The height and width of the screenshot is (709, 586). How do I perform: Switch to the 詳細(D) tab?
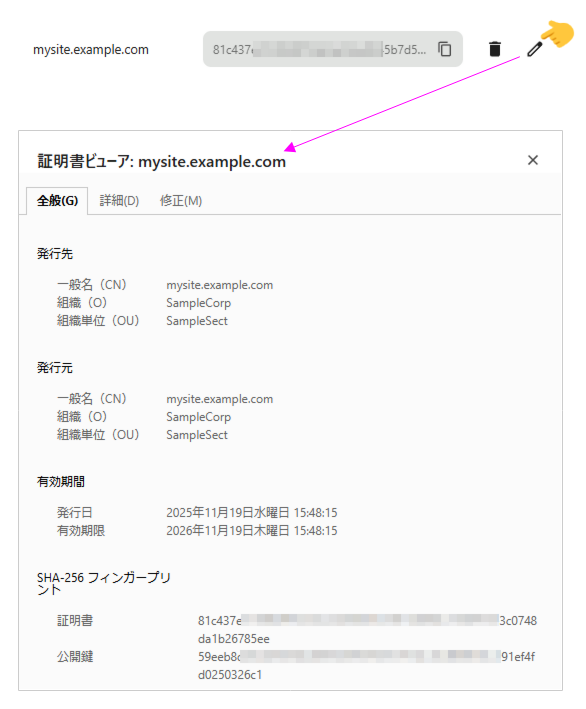pyautogui.click(x=119, y=200)
